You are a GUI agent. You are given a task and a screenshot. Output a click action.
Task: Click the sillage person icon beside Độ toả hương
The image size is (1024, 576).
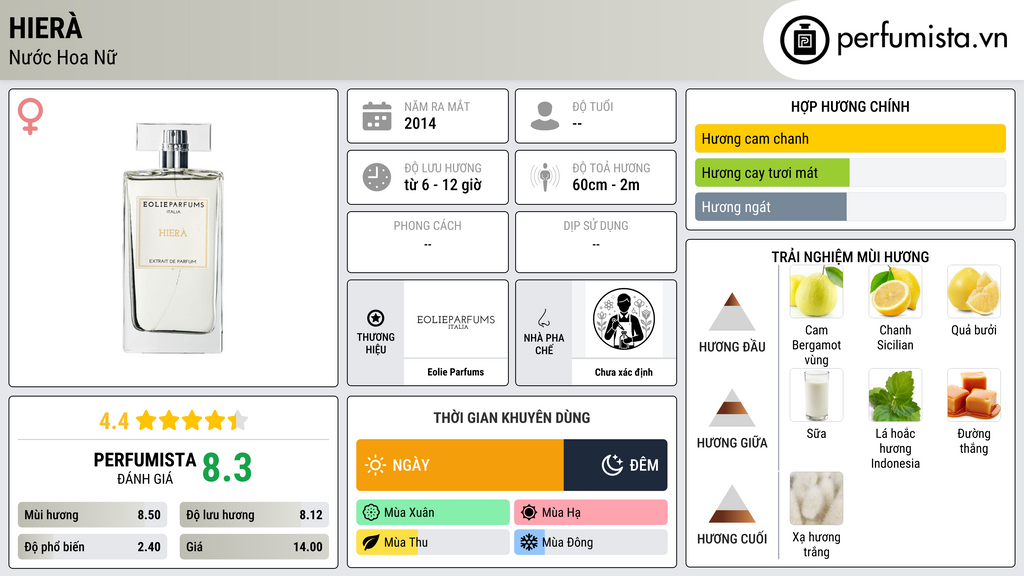point(545,177)
